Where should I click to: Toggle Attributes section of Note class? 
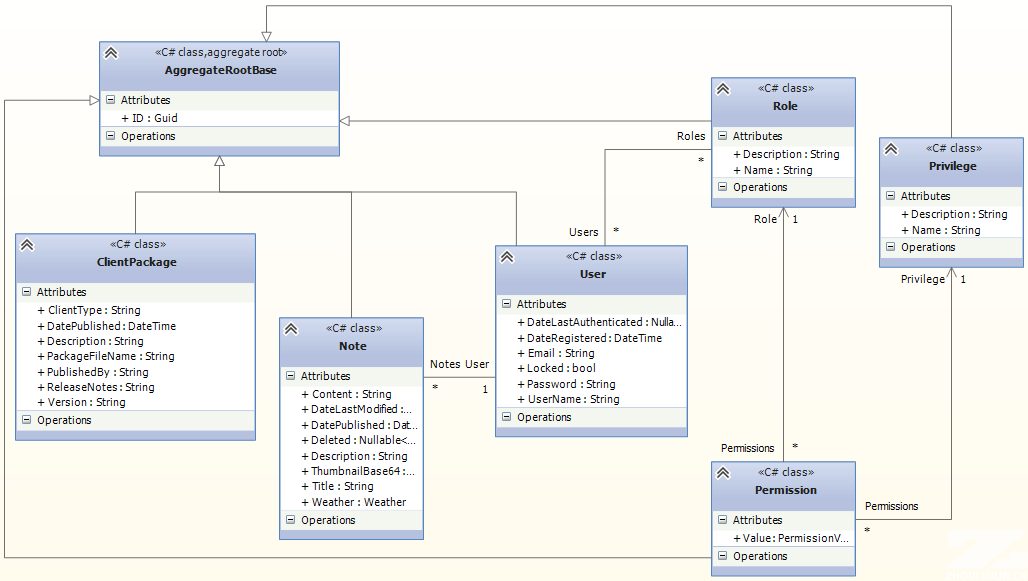click(290, 376)
